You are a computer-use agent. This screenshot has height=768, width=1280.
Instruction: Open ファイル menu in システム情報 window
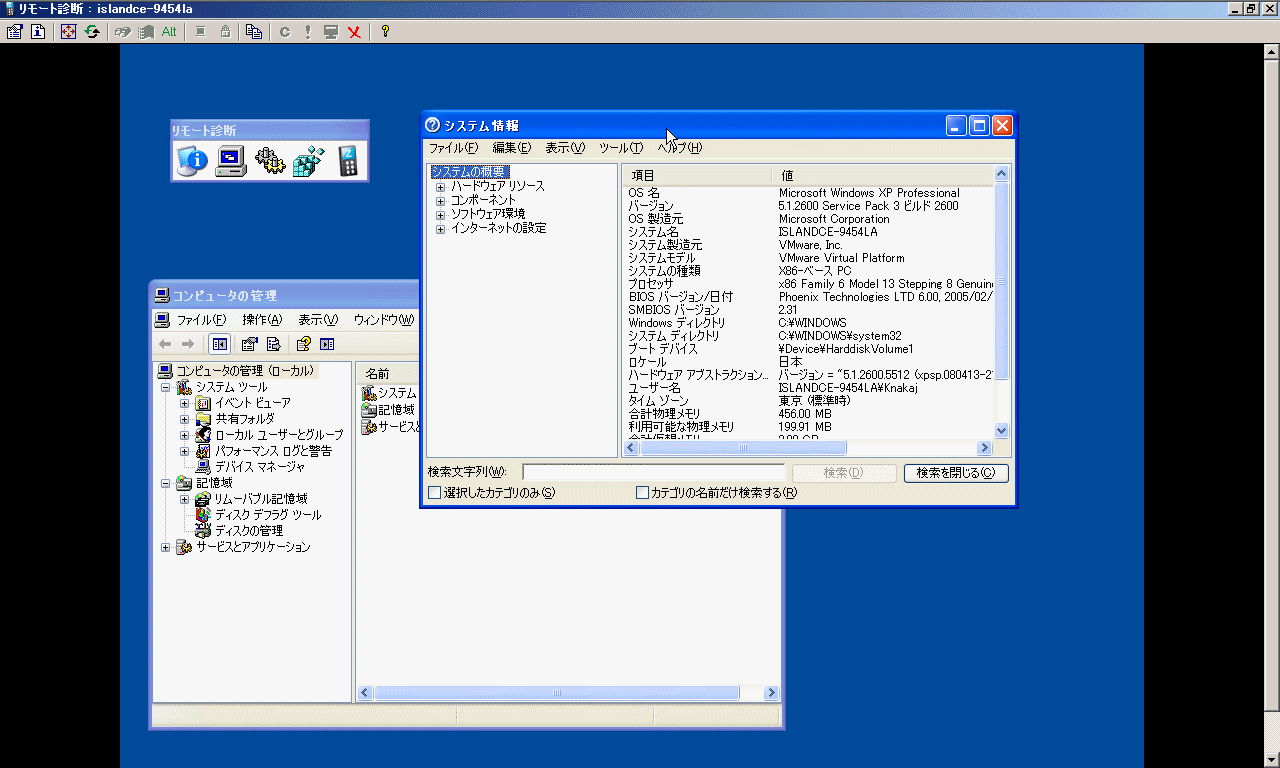(x=453, y=148)
